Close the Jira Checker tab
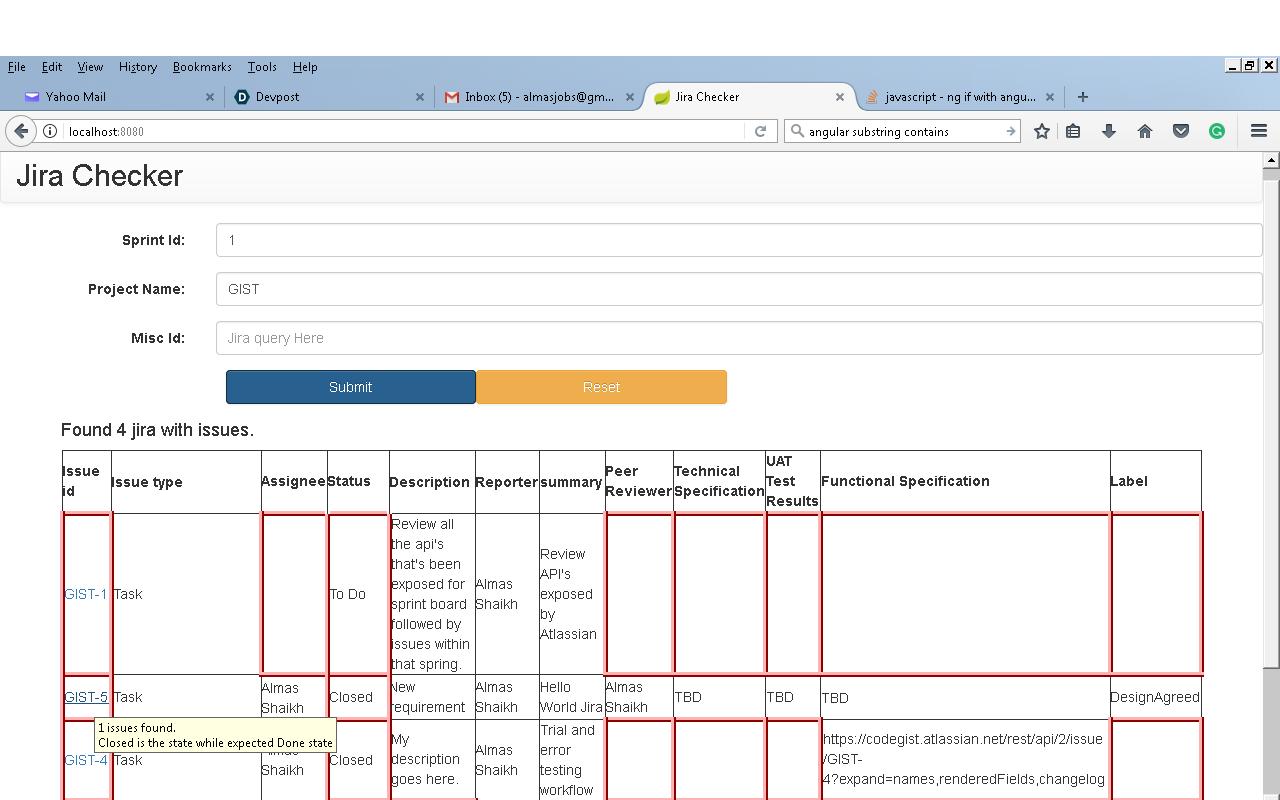The image size is (1280, 800). click(x=840, y=97)
